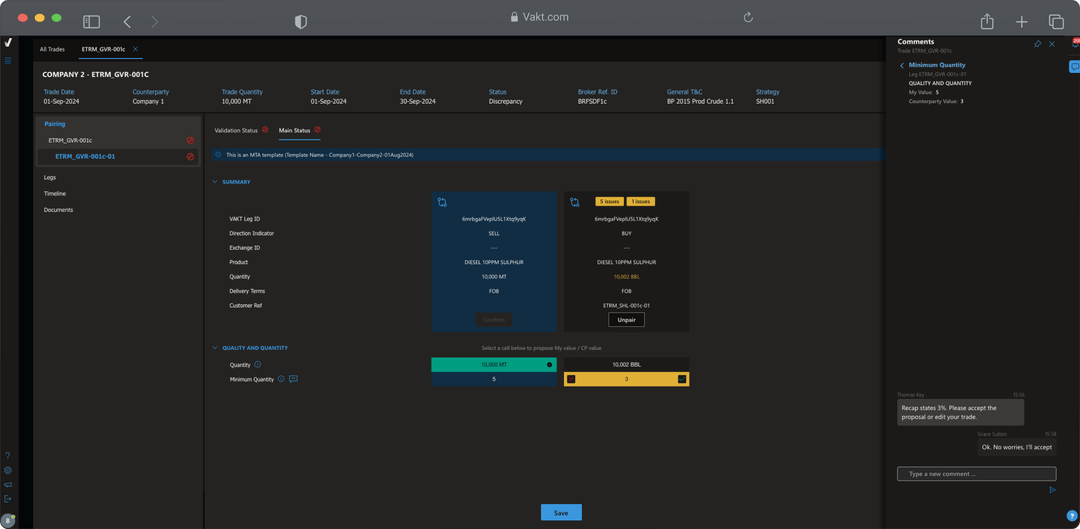Viewport: 1080px width, 529px height.
Task: Click the info icon beside Quantity
Action: (258, 365)
